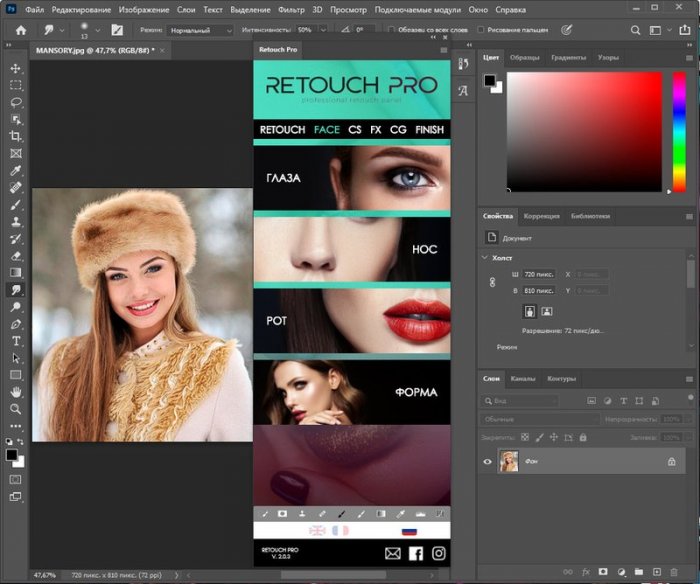Select the Path Selection tool
Screen dimensions: 700x584
pos(16,358)
